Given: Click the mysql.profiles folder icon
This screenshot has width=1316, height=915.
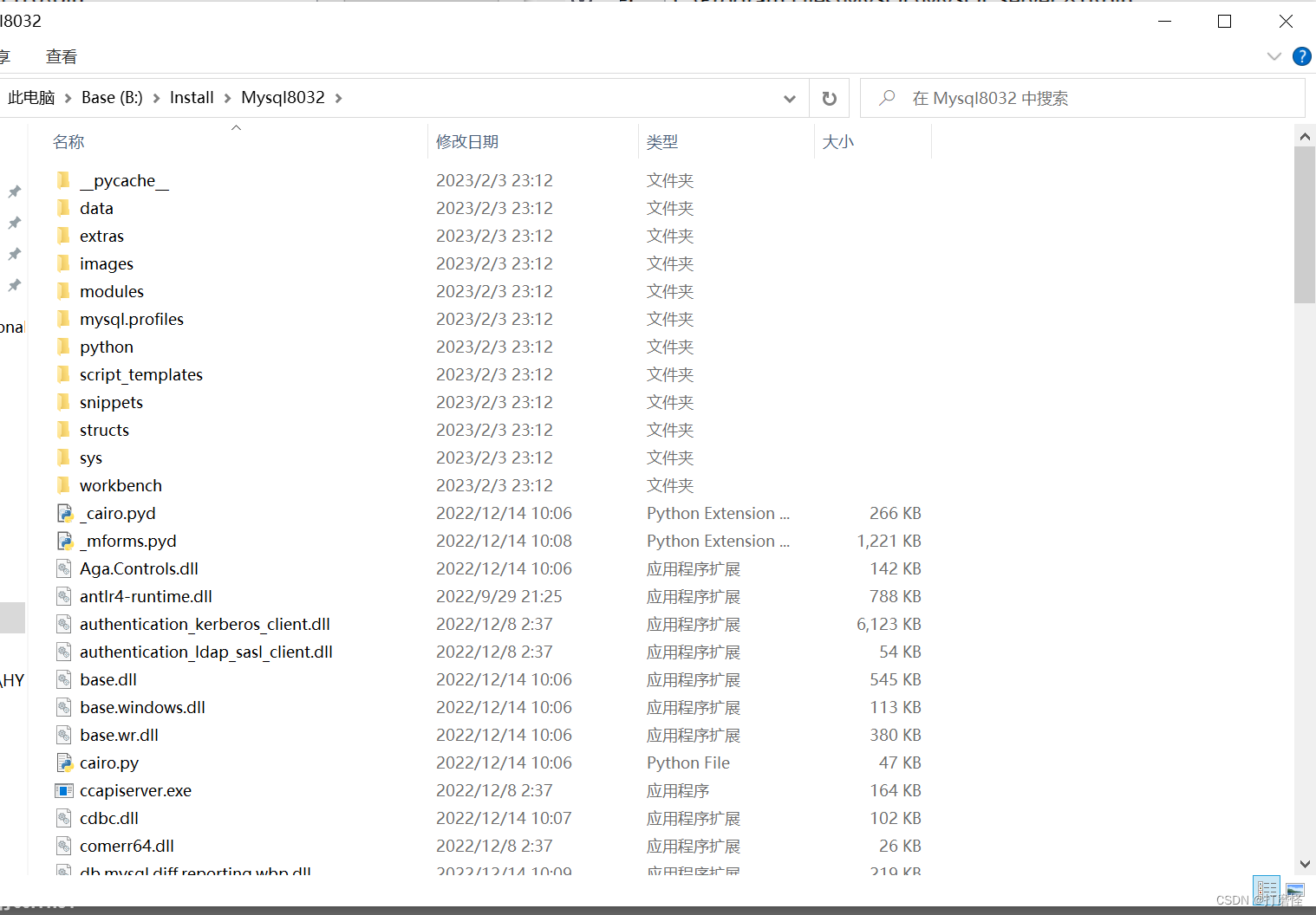Looking at the screenshot, I should click(x=63, y=319).
